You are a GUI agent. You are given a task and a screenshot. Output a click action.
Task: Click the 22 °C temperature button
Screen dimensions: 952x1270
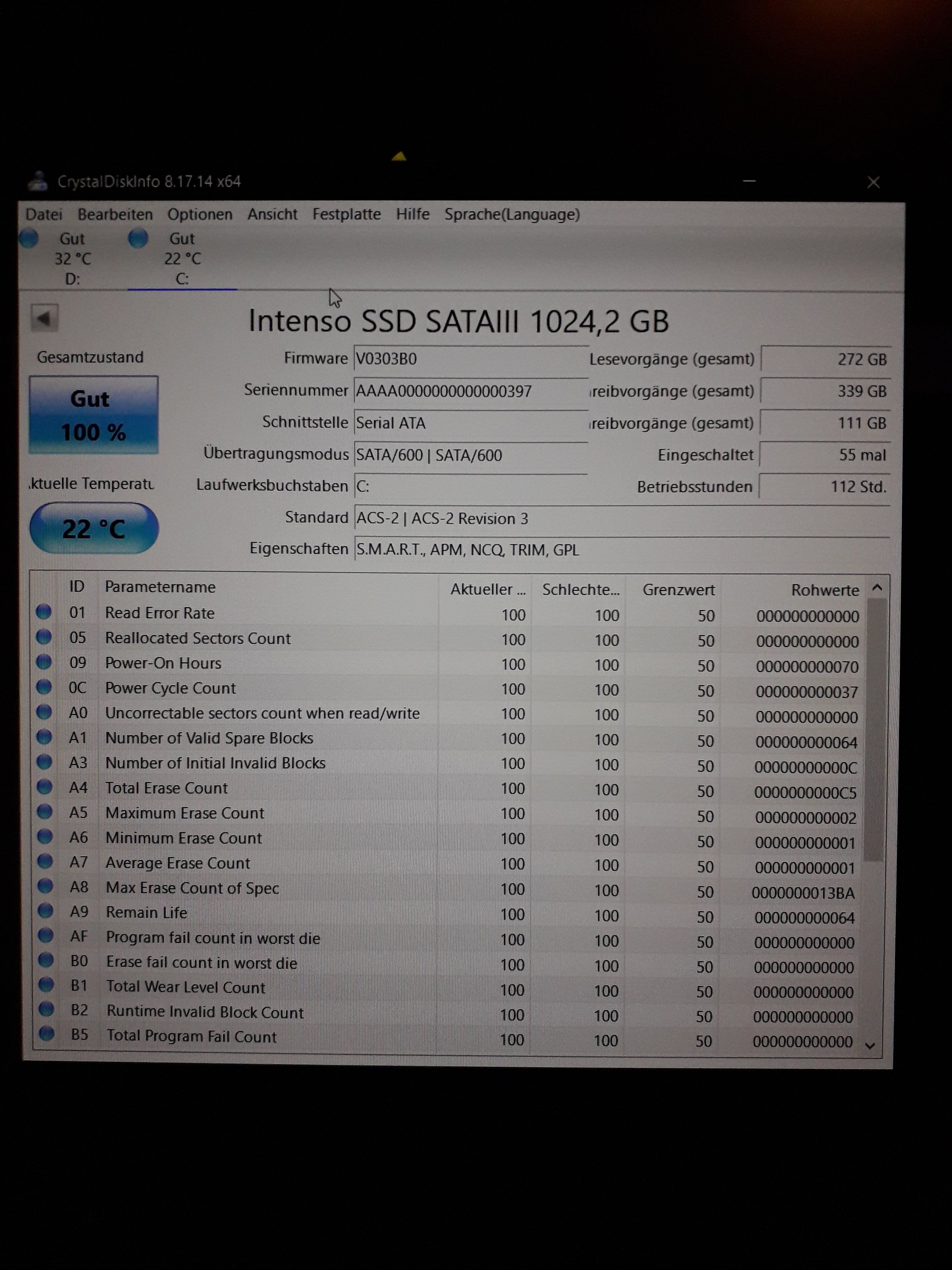(x=93, y=528)
